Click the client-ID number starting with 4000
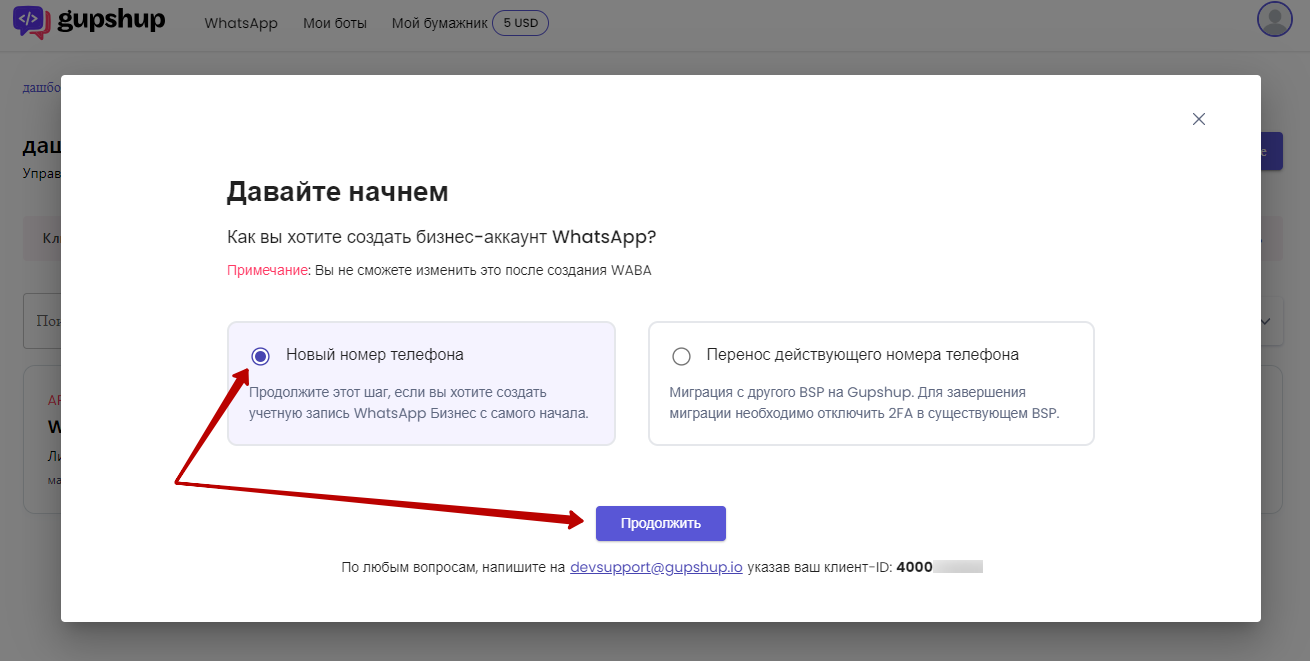 click(x=939, y=567)
